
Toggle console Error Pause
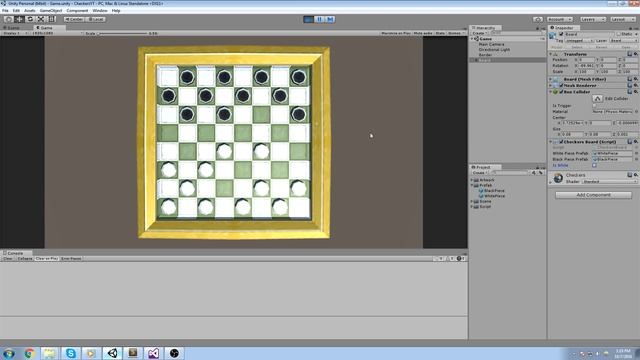click(71, 259)
